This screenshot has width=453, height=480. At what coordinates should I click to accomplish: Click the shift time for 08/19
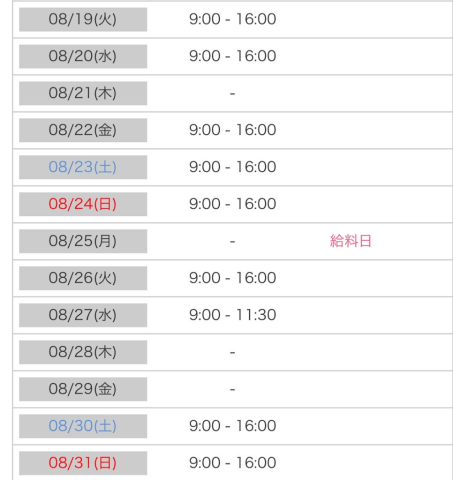pyautogui.click(x=233, y=19)
